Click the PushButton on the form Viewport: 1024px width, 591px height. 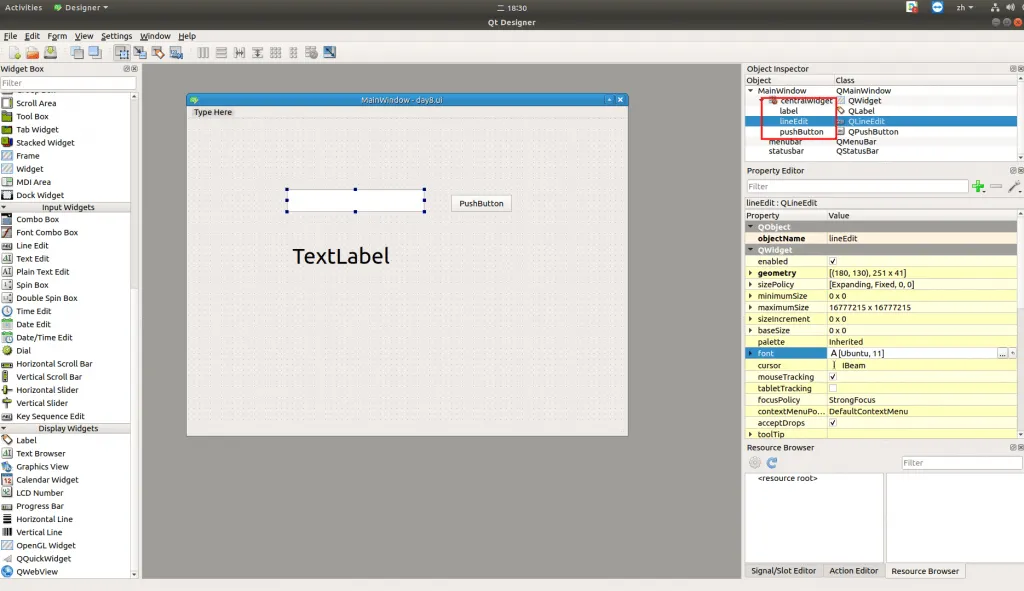[481, 203]
